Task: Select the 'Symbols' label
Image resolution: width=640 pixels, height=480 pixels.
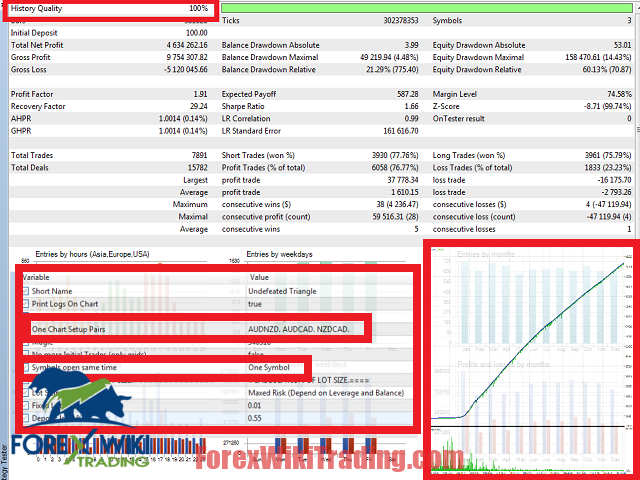Action: [447, 20]
